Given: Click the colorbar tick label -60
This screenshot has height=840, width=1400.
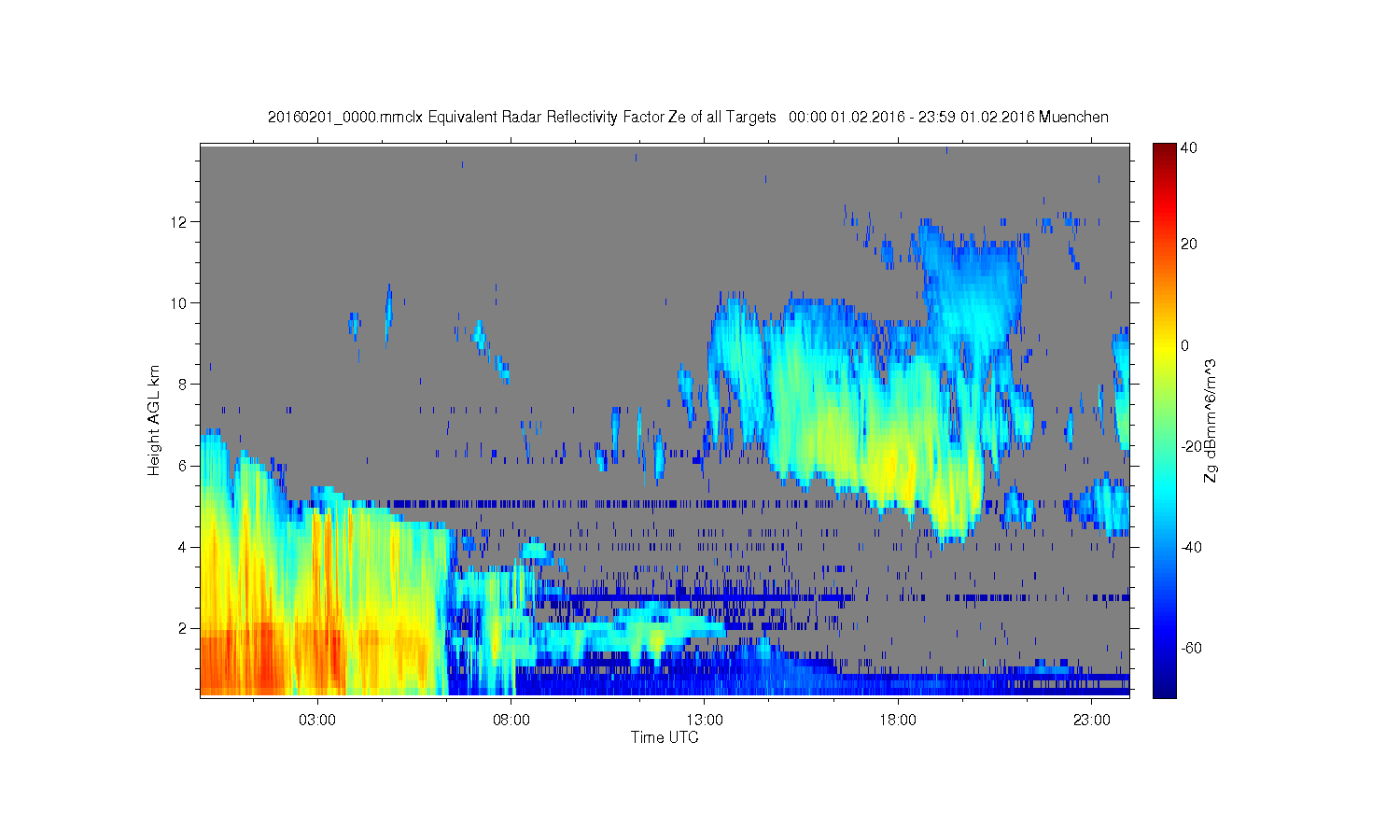Looking at the screenshot, I should click(1191, 648).
